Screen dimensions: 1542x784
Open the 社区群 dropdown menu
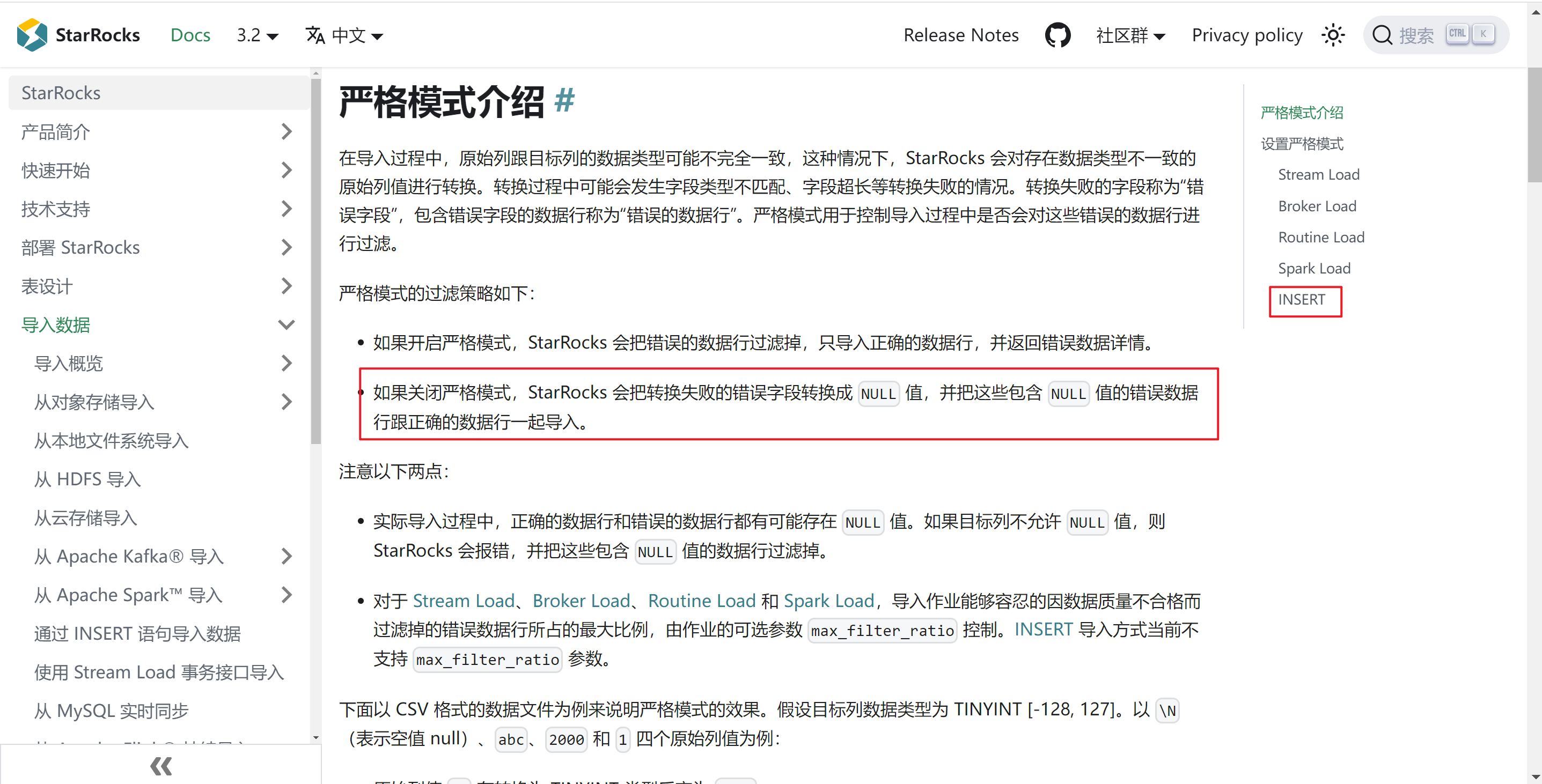[x=1130, y=35]
